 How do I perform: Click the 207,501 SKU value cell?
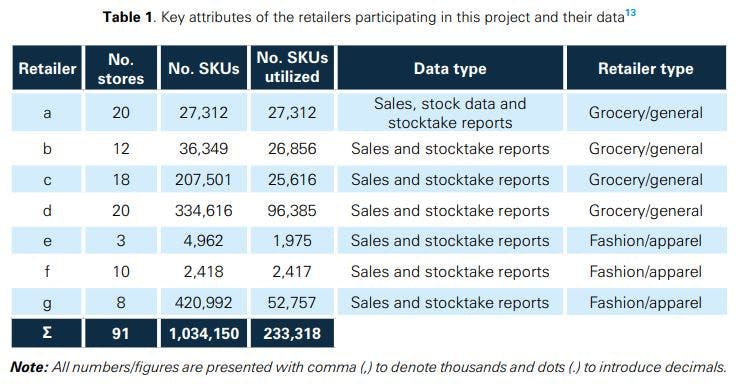(x=203, y=179)
